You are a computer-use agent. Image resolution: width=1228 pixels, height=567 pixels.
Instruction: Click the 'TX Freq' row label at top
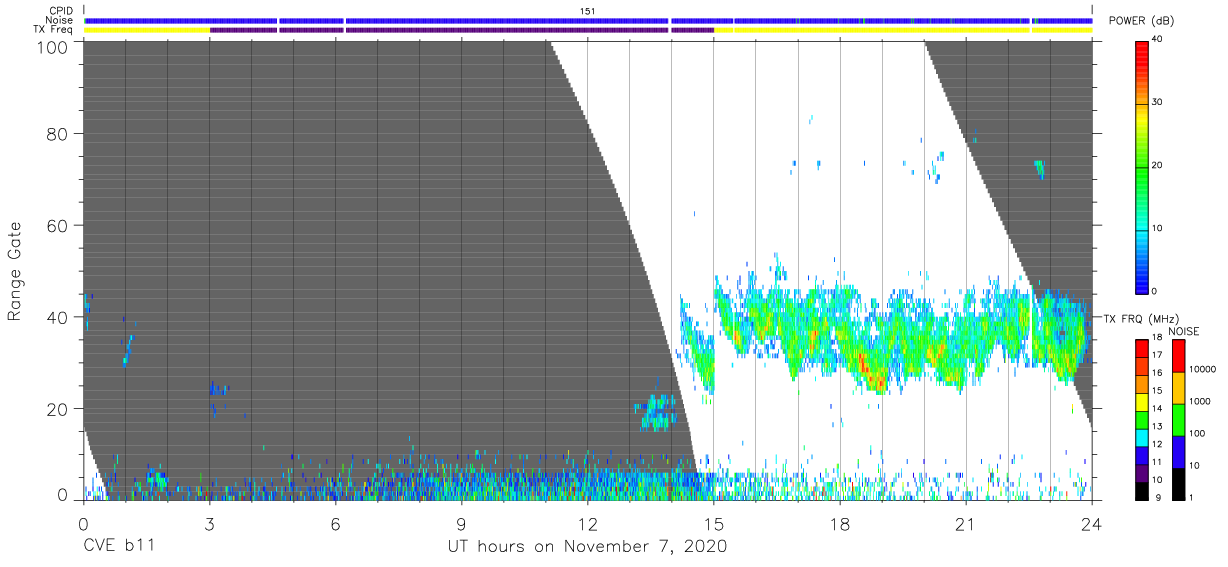click(54, 29)
